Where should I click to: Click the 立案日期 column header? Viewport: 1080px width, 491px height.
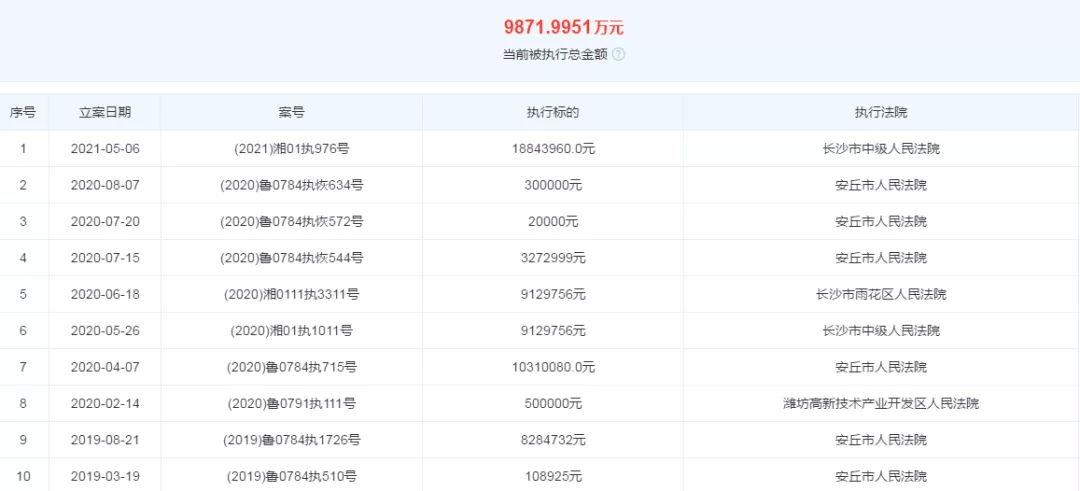[x=105, y=112]
